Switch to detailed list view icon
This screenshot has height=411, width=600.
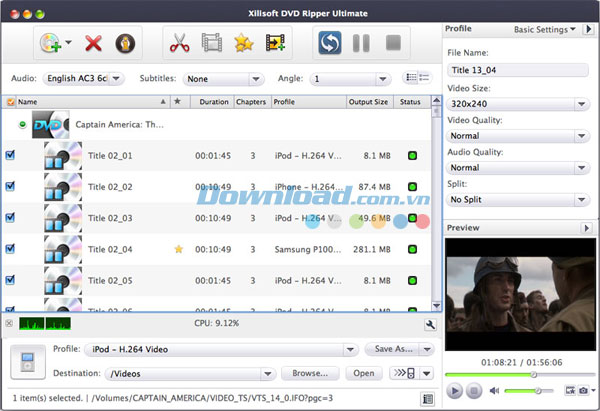[x=411, y=78]
